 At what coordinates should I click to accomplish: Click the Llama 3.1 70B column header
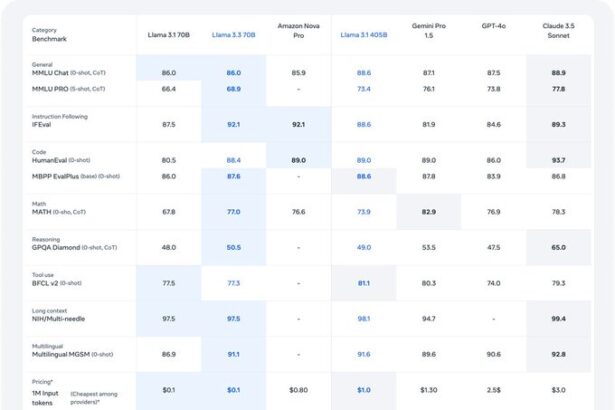169,35
